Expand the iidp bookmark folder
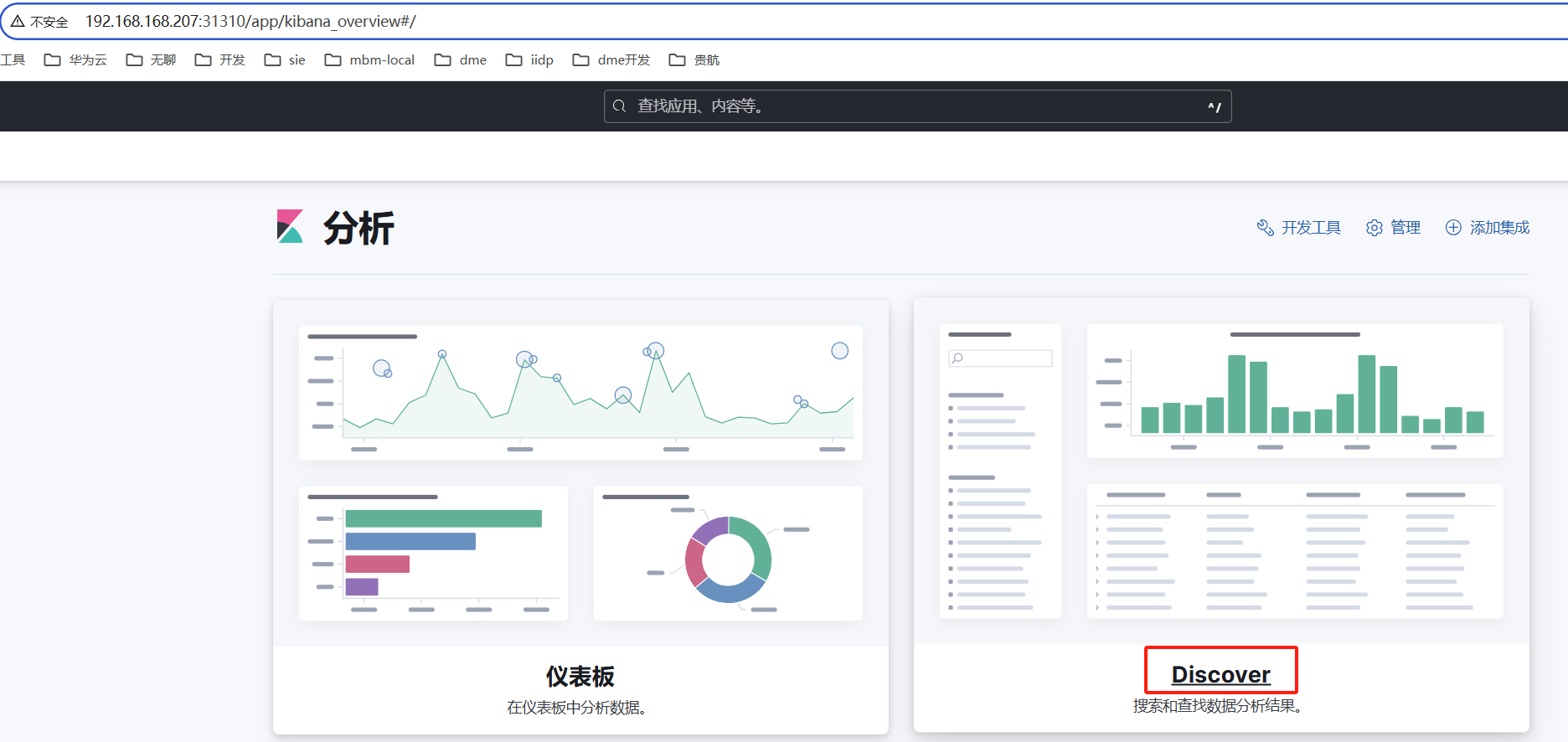1568x742 pixels. coord(529,60)
